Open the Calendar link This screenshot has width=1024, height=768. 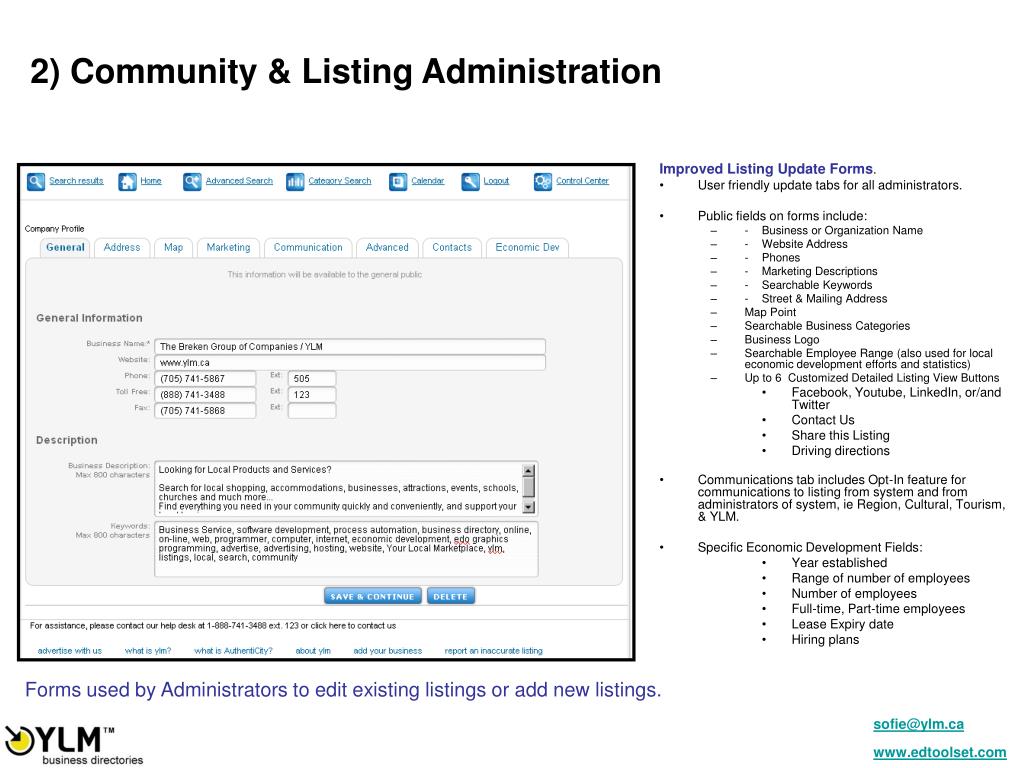(x=428, y=181)
